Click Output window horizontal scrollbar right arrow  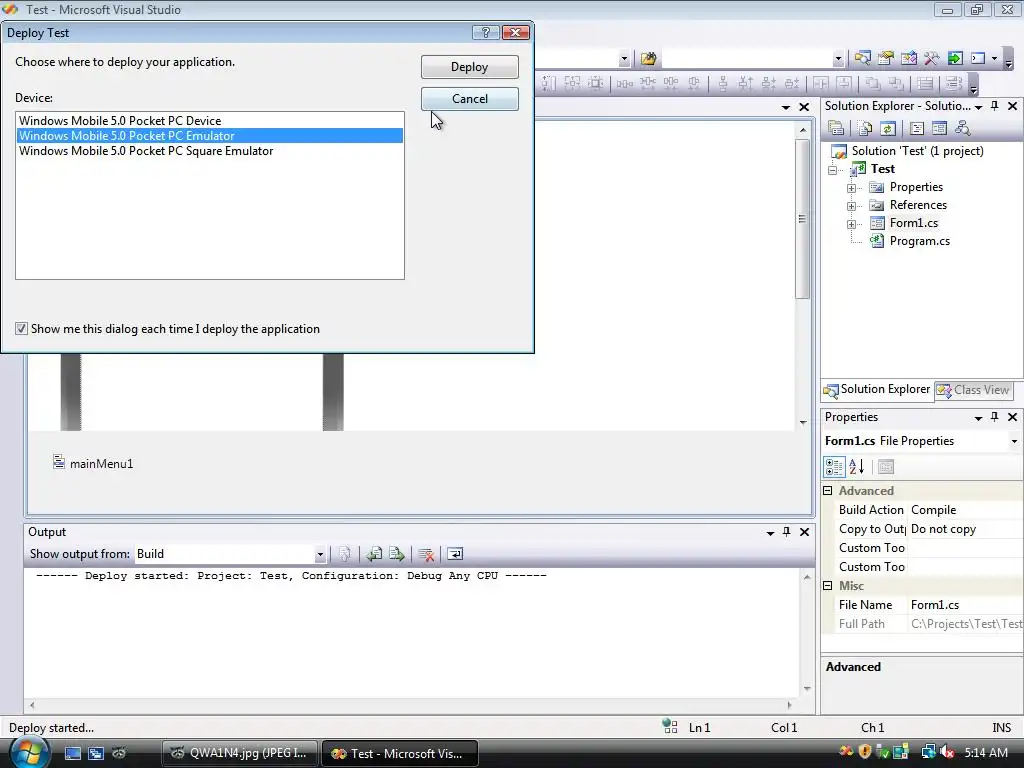tap(789, 705)
